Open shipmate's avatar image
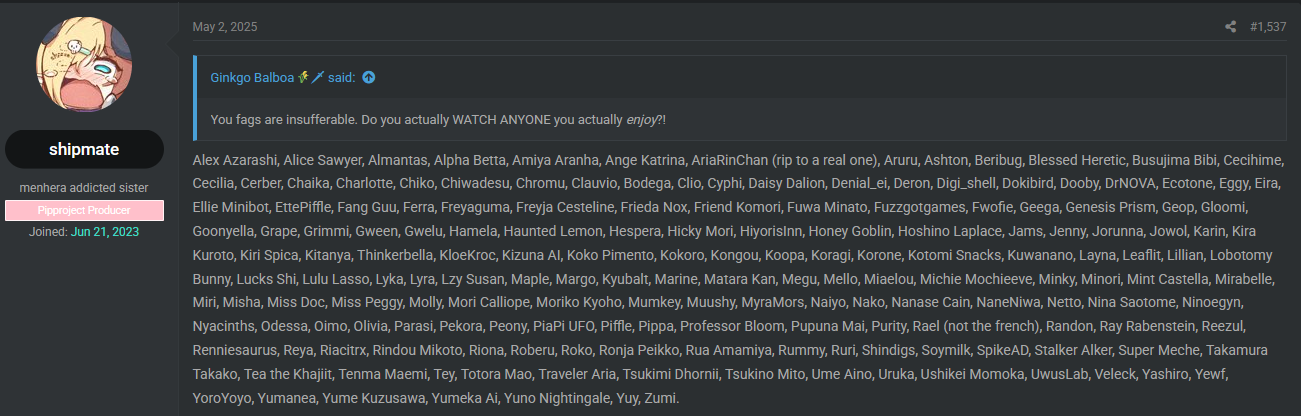 point(85,65)
